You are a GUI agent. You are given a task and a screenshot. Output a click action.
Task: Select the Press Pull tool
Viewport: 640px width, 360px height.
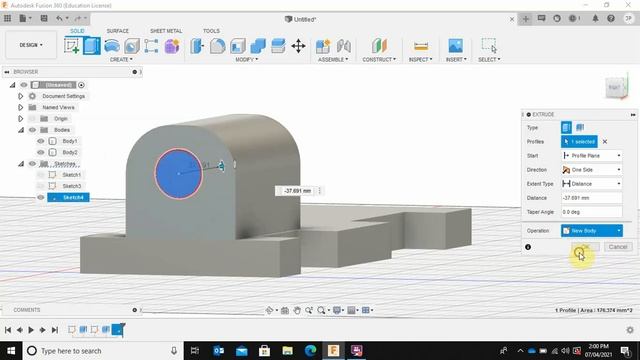click(197, 46)
